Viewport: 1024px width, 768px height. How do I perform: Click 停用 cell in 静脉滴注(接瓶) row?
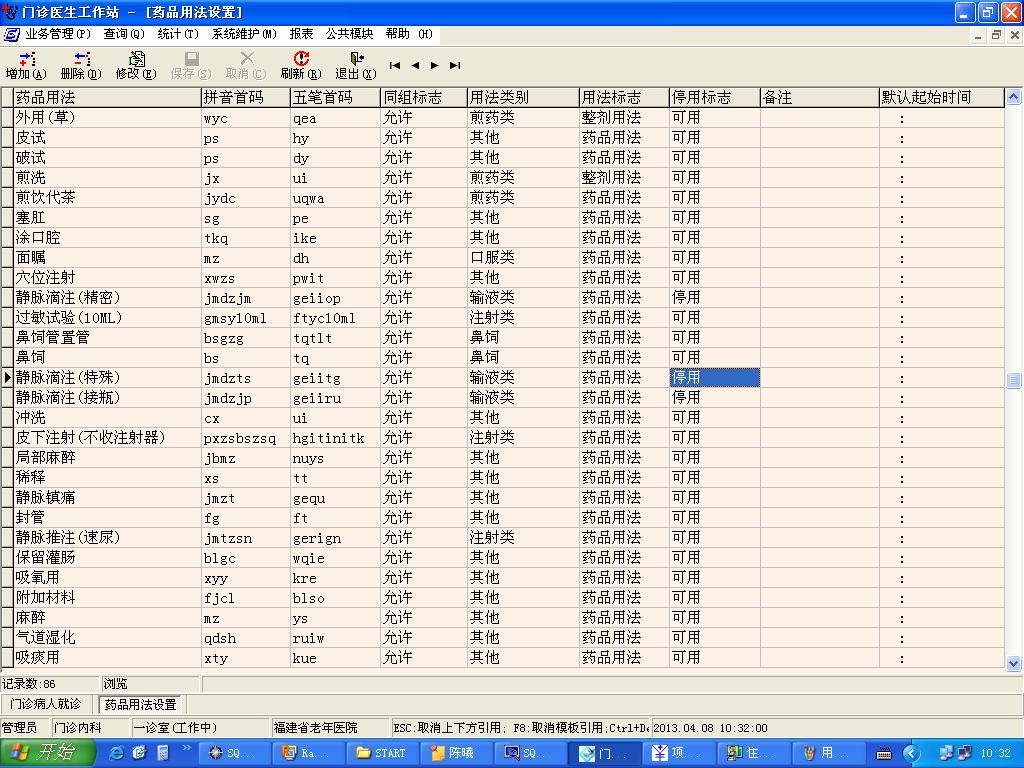coord(715,398)
